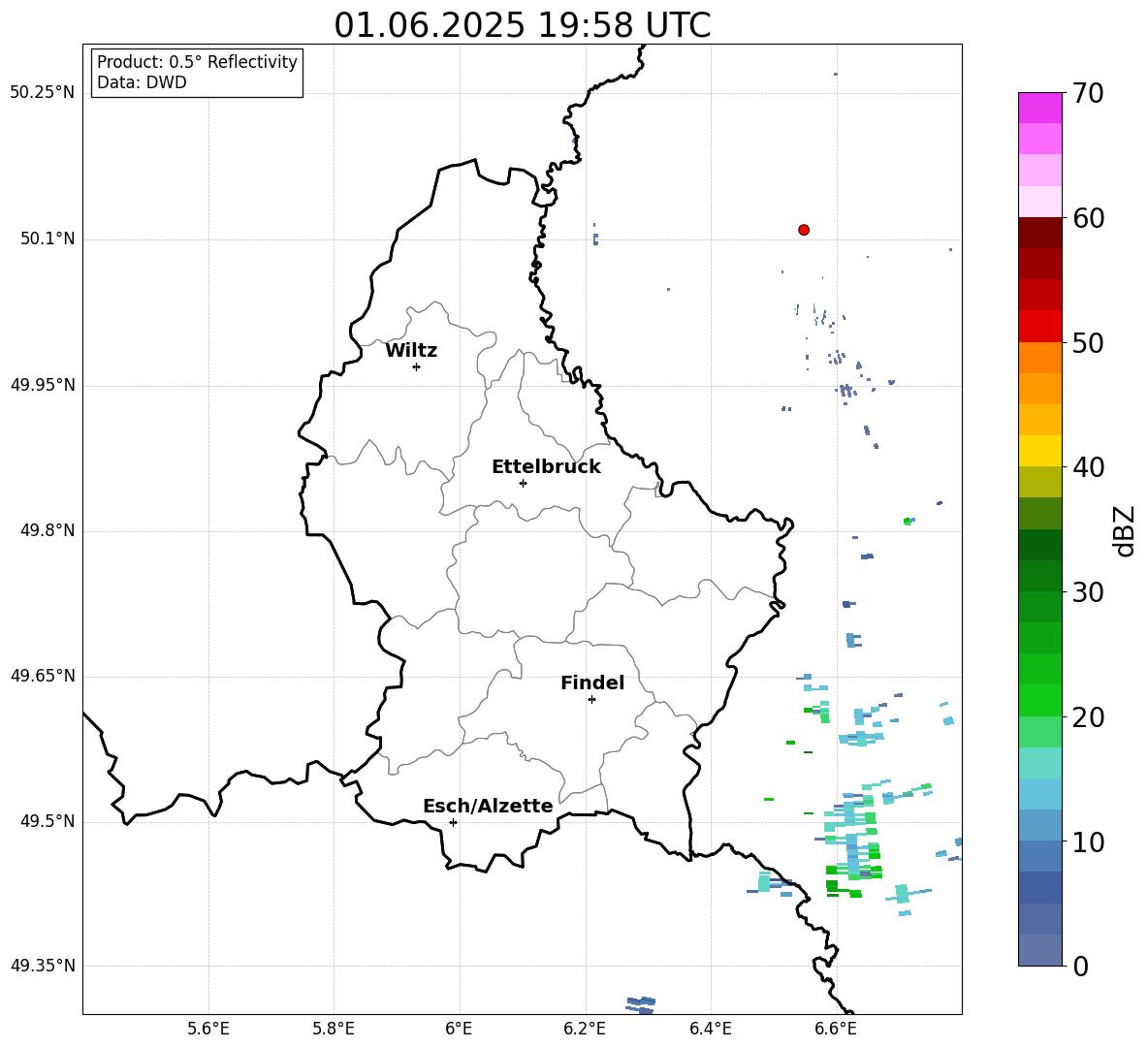This screenshot has height=1048, width=1148.
Task: Click the 49.95°N latitude label
Action: (x=43, y=385)
